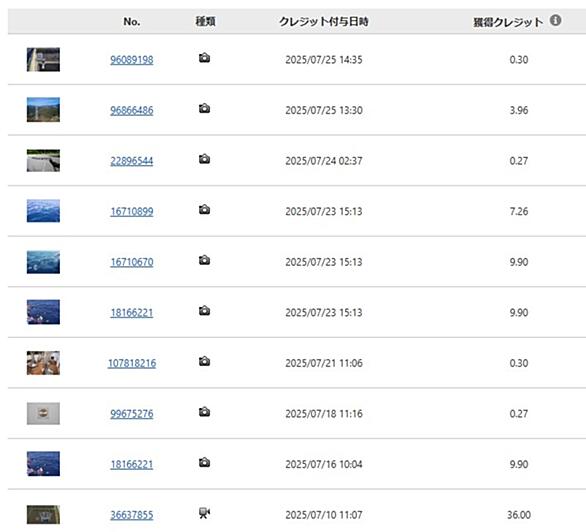This screenshot has height=532, width=586.
Task: Click the info icon beside 獲得クレジット
Action: tap(555, 20)
